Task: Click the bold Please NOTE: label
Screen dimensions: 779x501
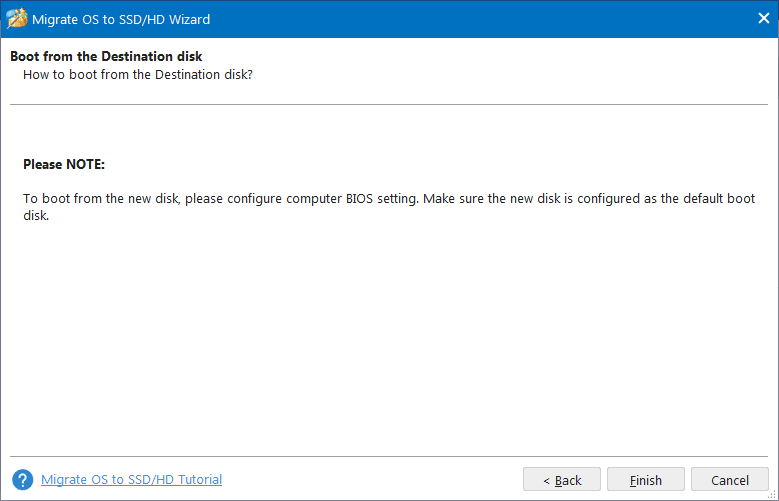Action: (64, 164)
